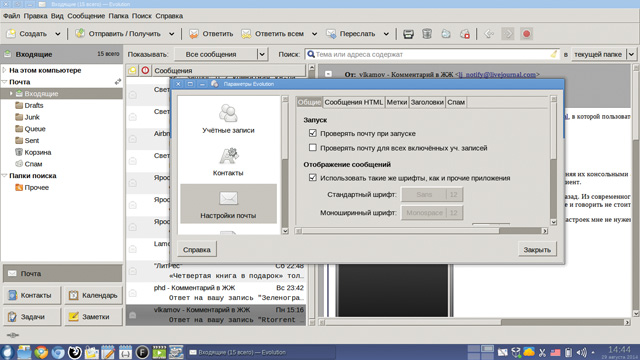Click the search field for subject or addresses

(x=433, y=54)
